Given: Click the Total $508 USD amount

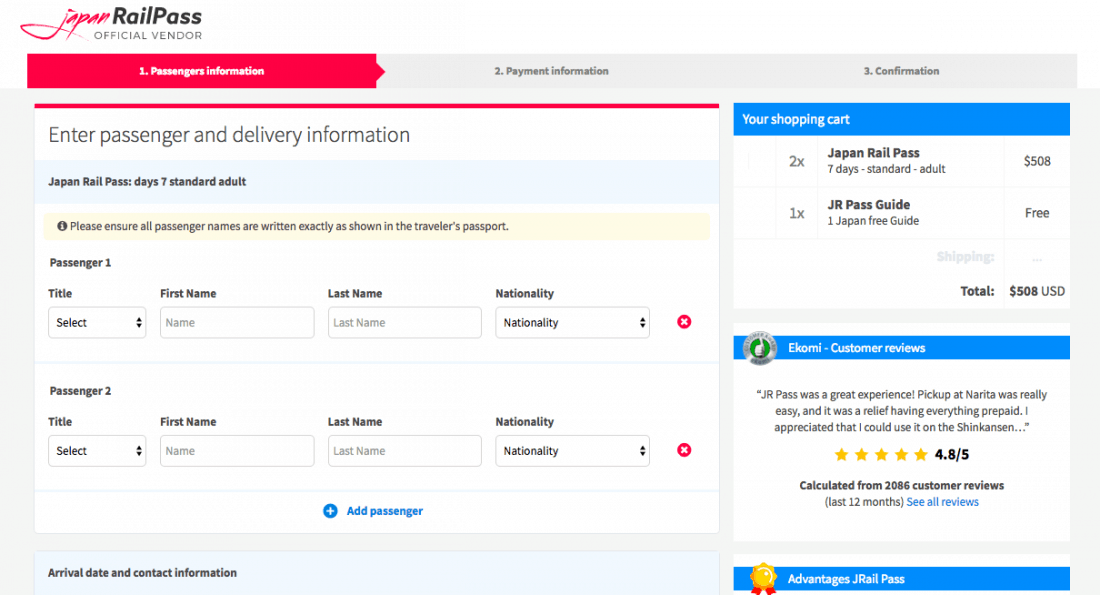Looking at the screenshot, I should [x=1037, y=291].
